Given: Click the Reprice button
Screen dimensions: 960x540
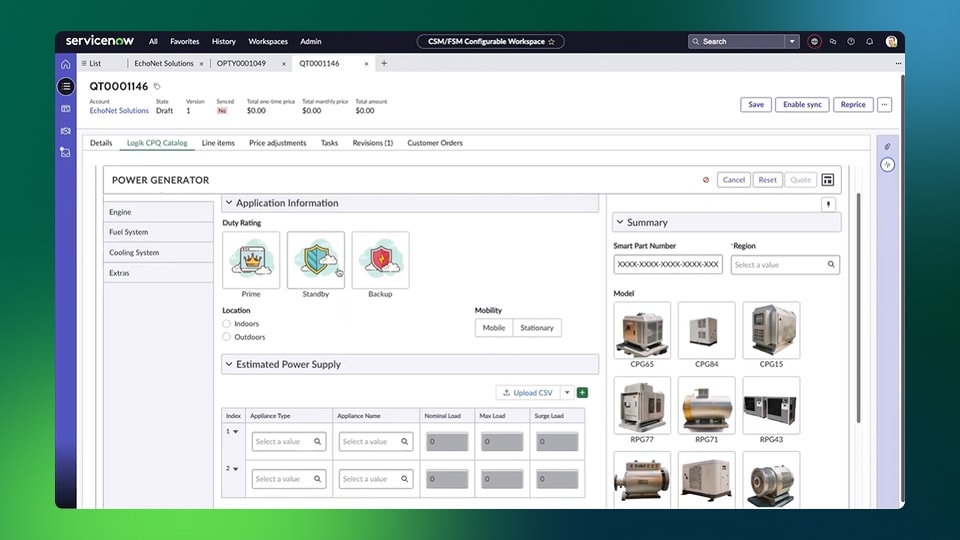Looking at the screenshot, I should click(x=853, y=105).
